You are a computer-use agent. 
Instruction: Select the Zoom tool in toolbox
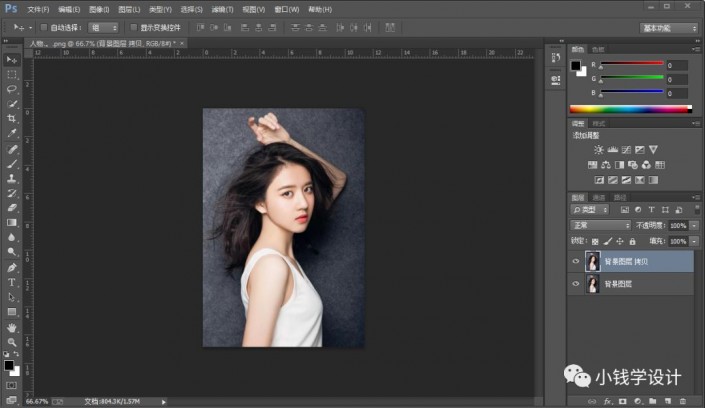pos(12,342)
